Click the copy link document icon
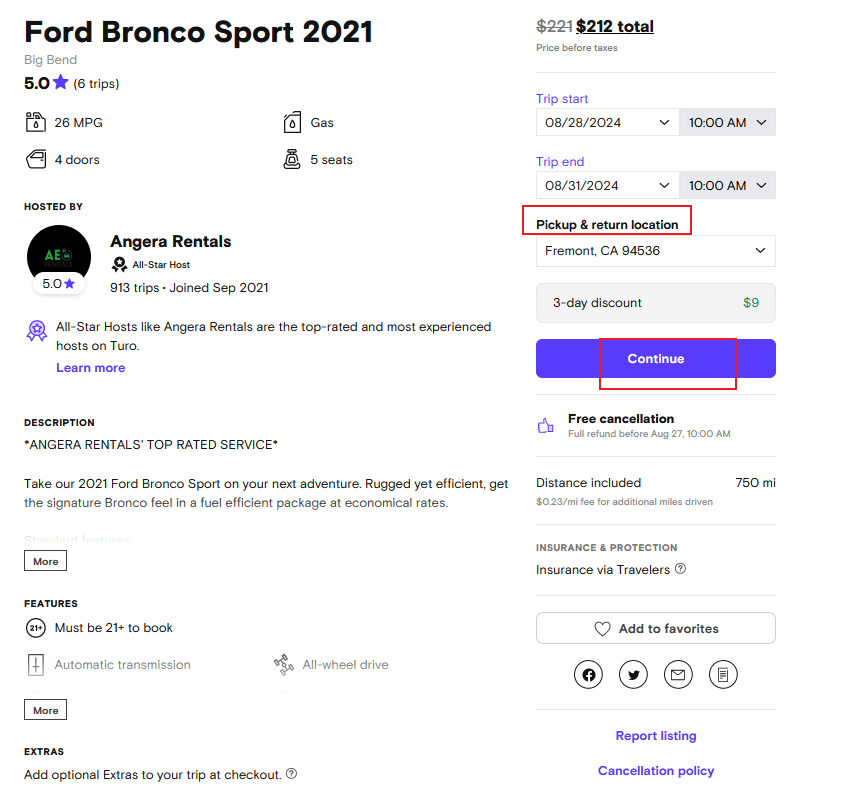Image resolution: width=850 pixels, height=795 pixels. click(x=723, y=675)
